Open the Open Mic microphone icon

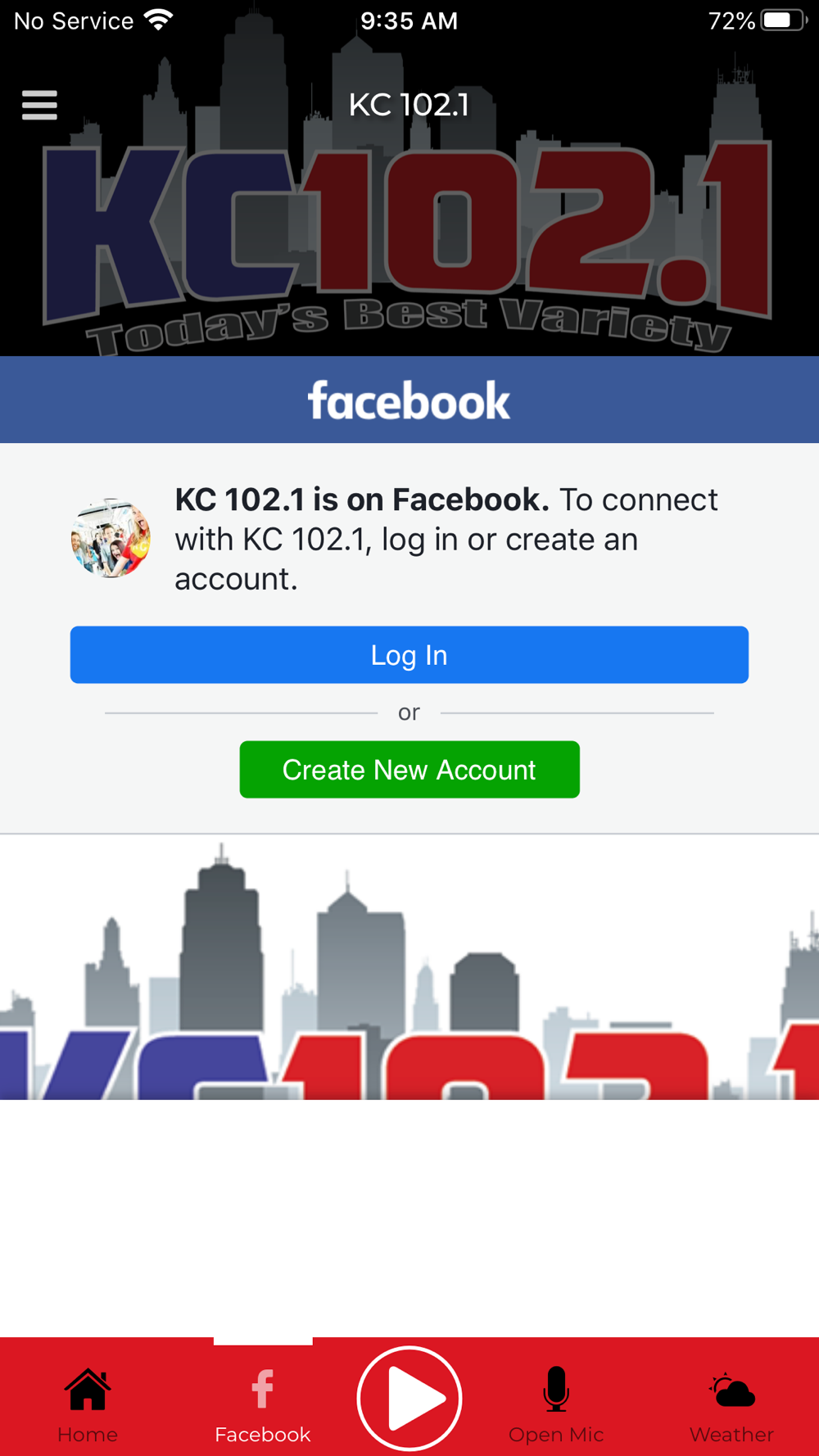pyautogui.click(x=556, y=1389)
